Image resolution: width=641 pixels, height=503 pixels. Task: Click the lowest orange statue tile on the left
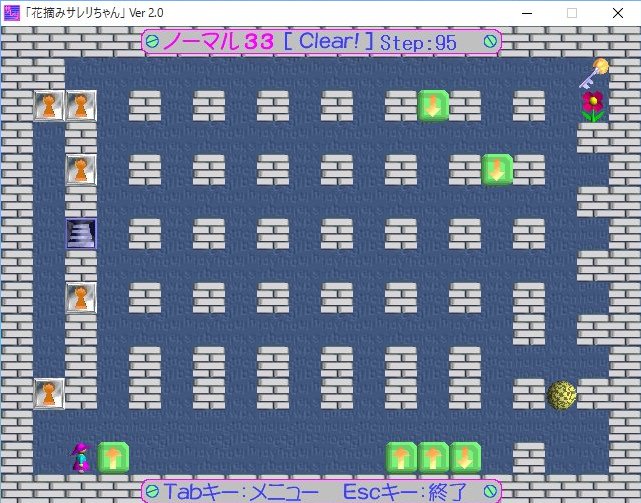49,393
